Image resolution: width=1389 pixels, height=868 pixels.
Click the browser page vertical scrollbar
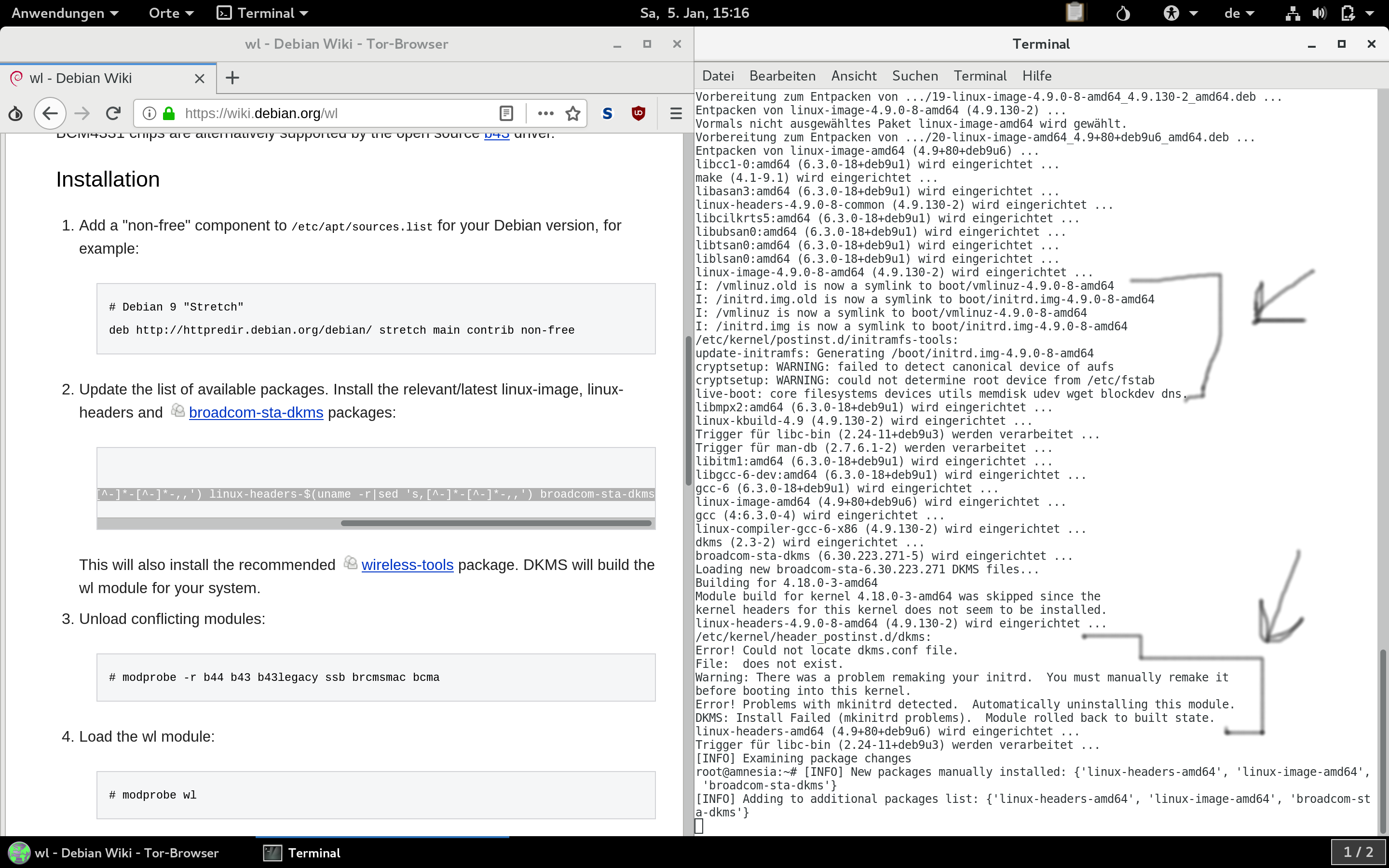pos(688,410)
